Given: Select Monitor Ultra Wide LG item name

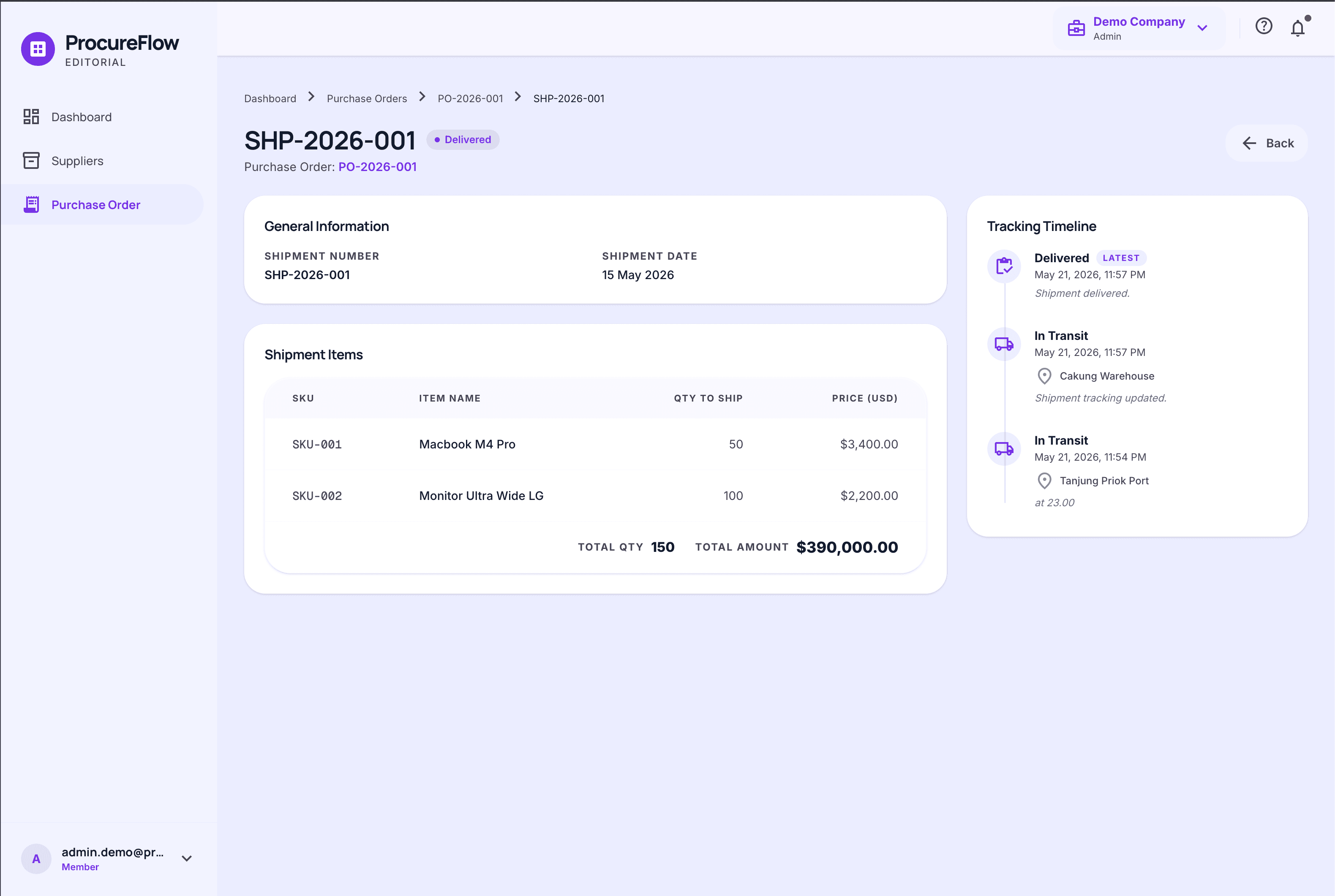Looking at the screenshot, I should [481, 495].
